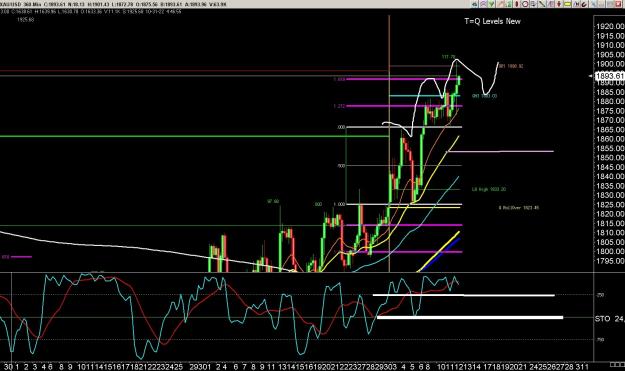Screen dimensions: 625x371
Task: Click the current price tag 1893.61
Action: (x=609, y=76)
